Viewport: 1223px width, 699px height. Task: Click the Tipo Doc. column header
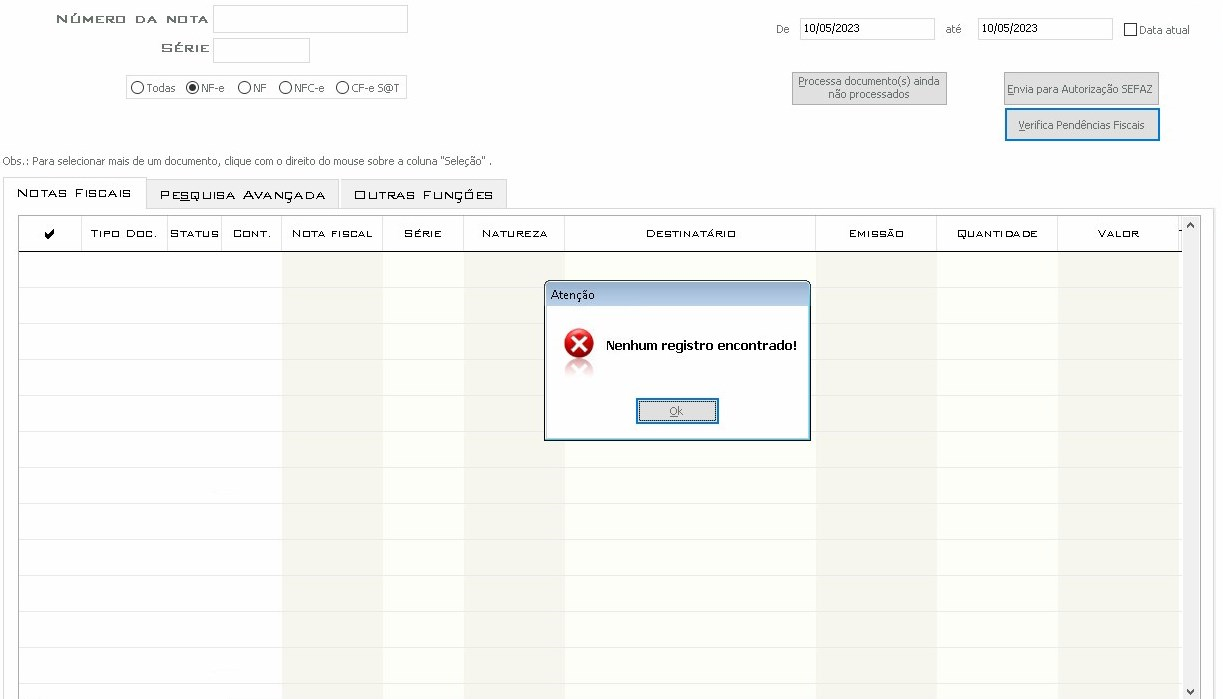[x=124, y=234]
